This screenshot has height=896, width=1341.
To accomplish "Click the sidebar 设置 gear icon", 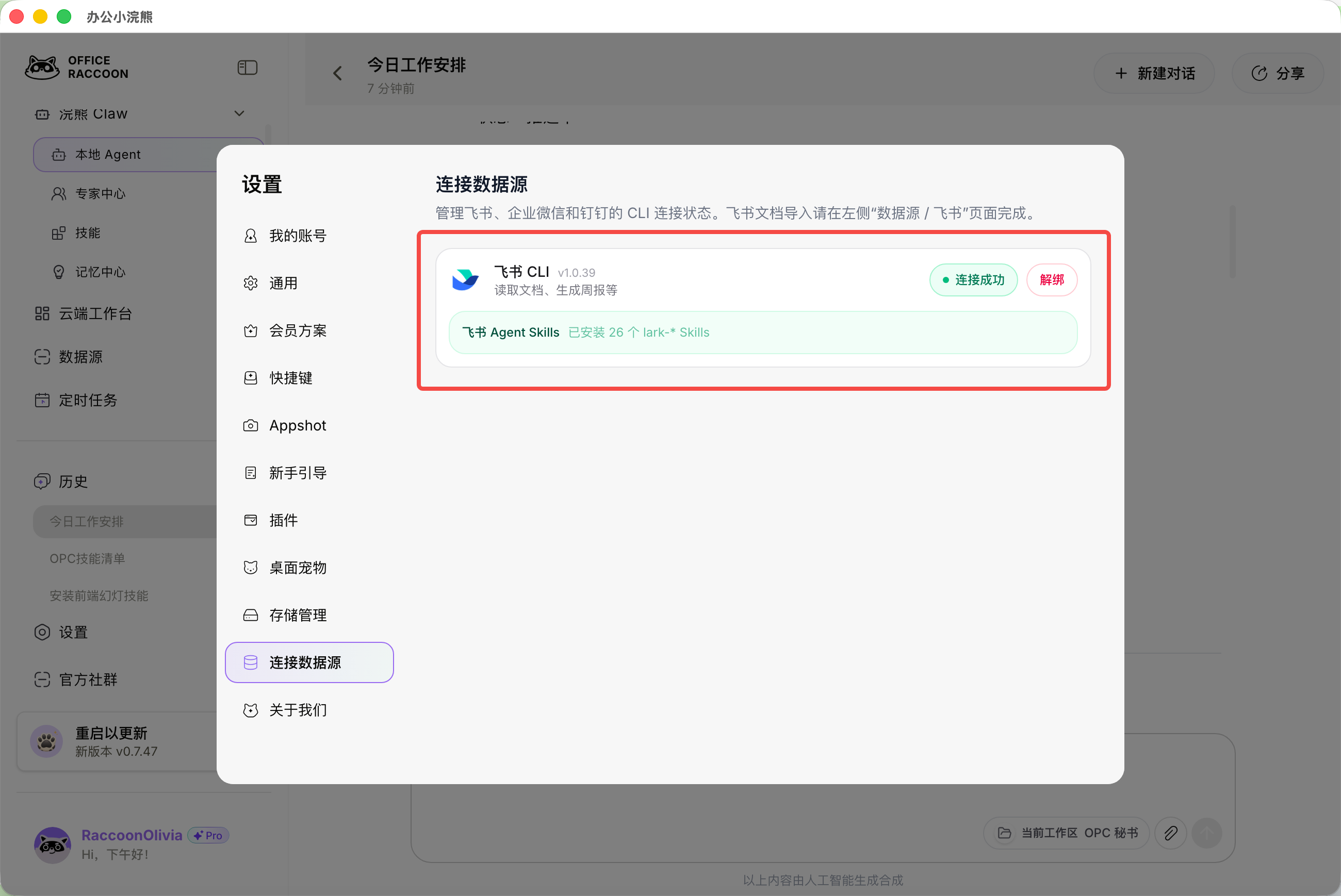I will click(42, 632).
